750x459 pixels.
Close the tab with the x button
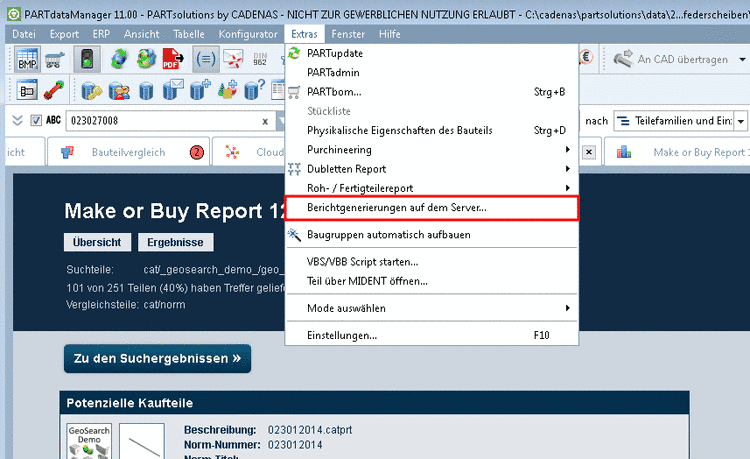(589, 152)
